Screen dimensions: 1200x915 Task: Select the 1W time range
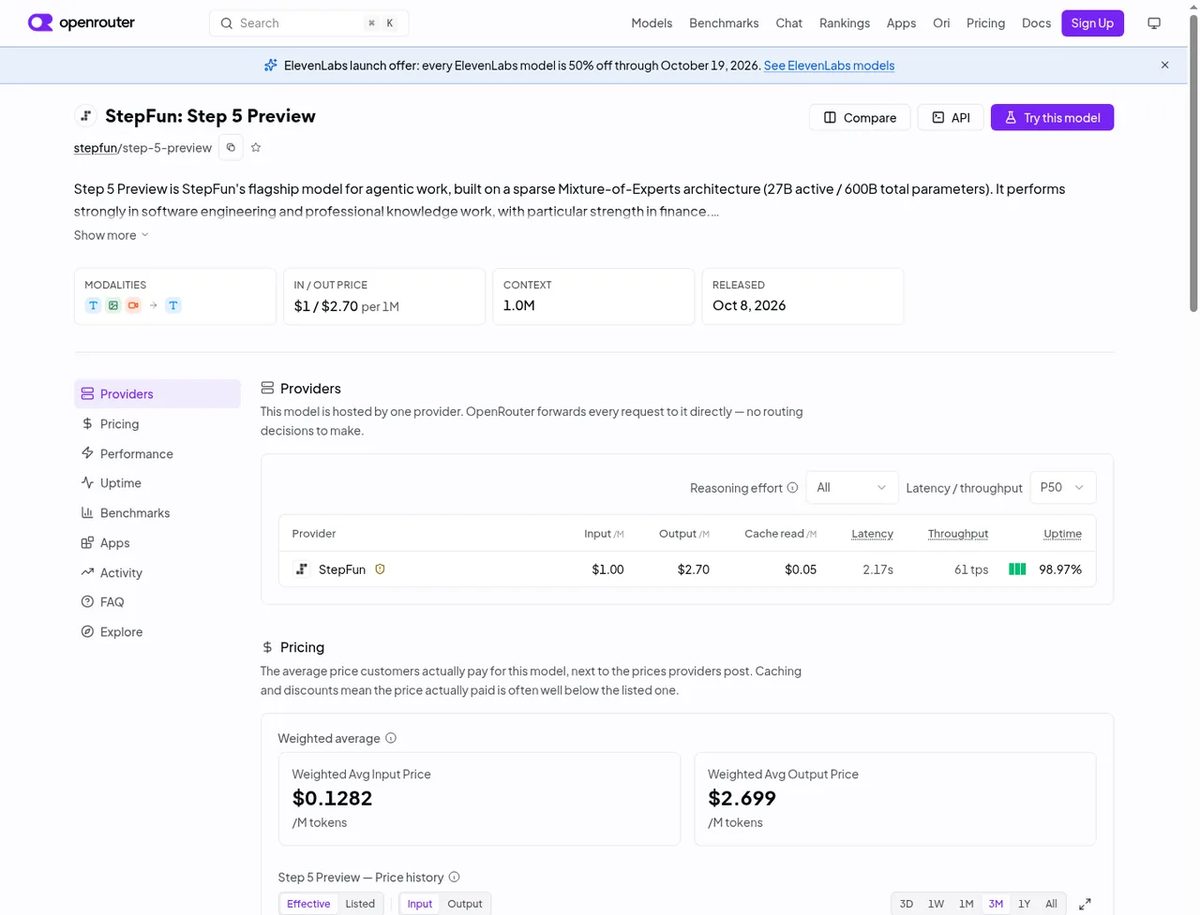coord(936,904)
